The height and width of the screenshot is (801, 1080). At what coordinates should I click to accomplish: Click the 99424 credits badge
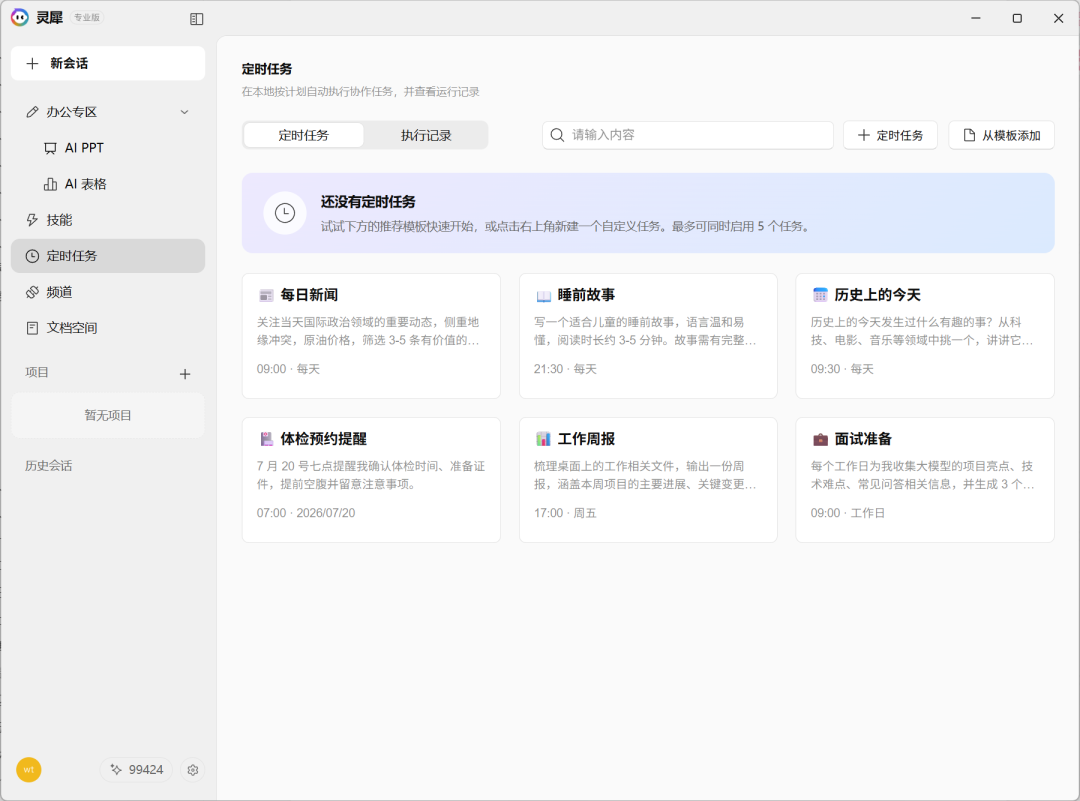pyautogui.click(x=136, y=769)
